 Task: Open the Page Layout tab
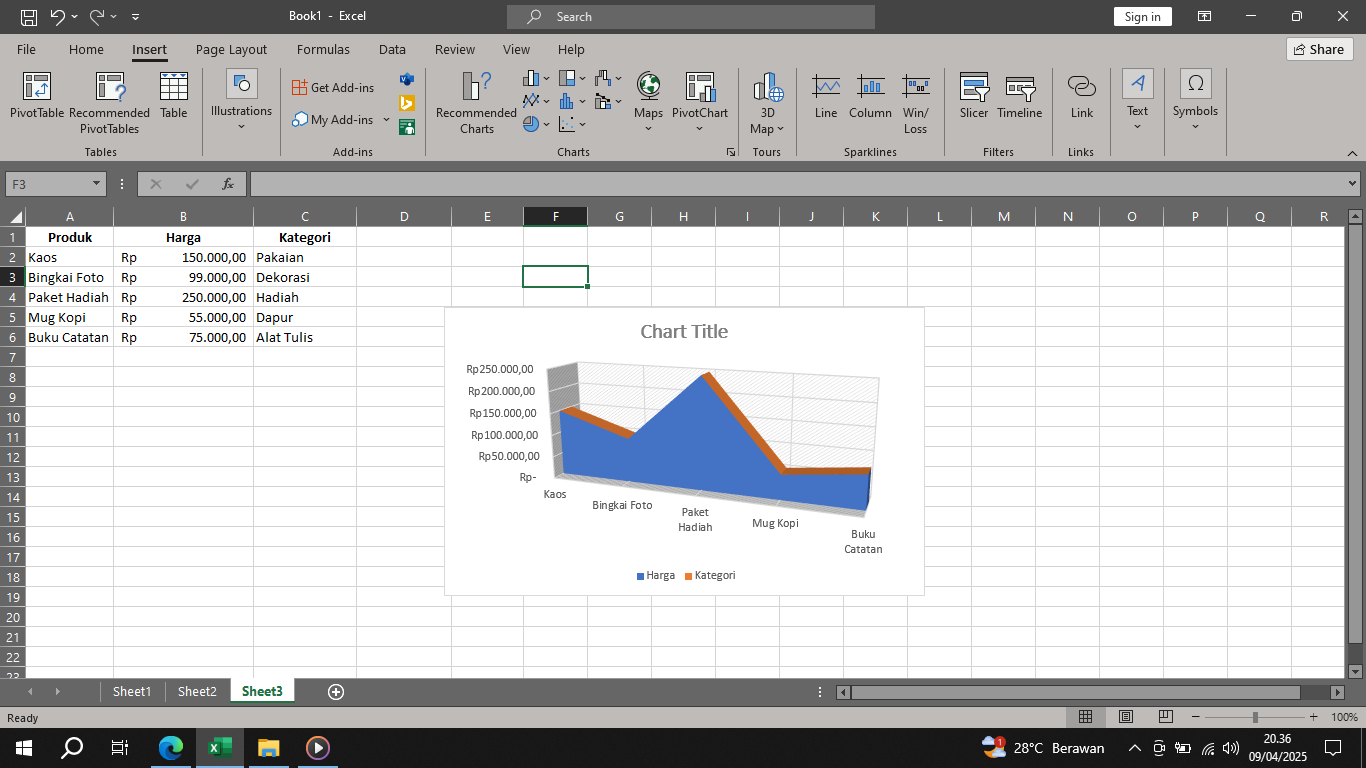click(x=230, y=49)
